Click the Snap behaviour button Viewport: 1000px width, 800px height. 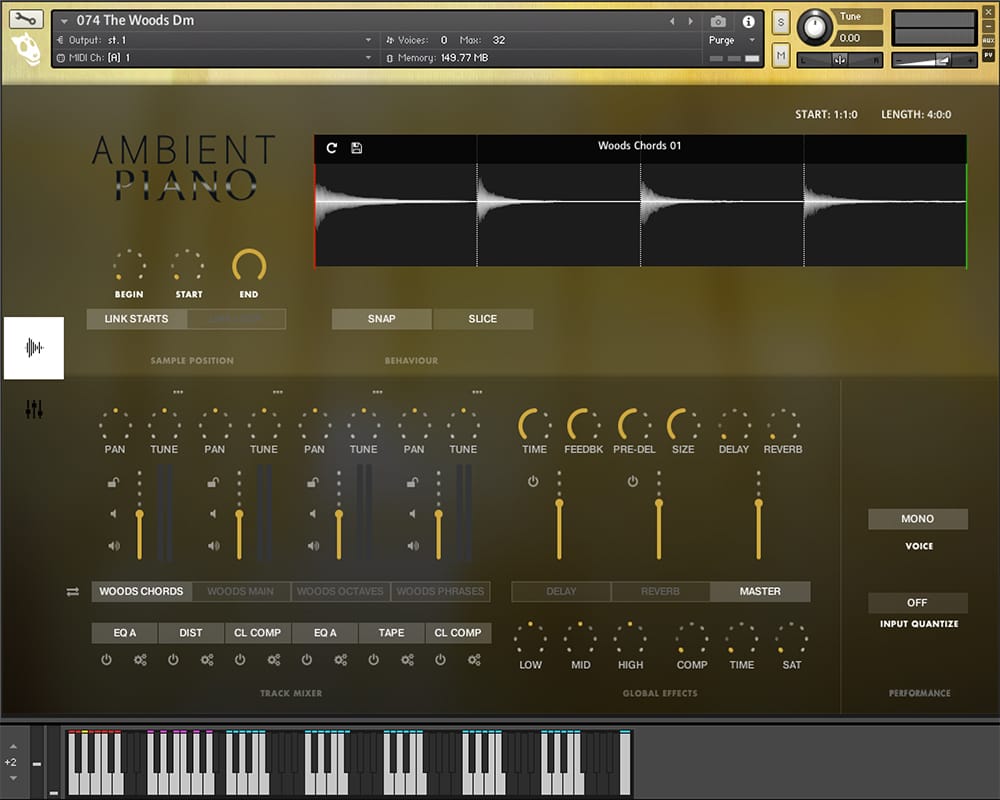(x=382, y=319)
